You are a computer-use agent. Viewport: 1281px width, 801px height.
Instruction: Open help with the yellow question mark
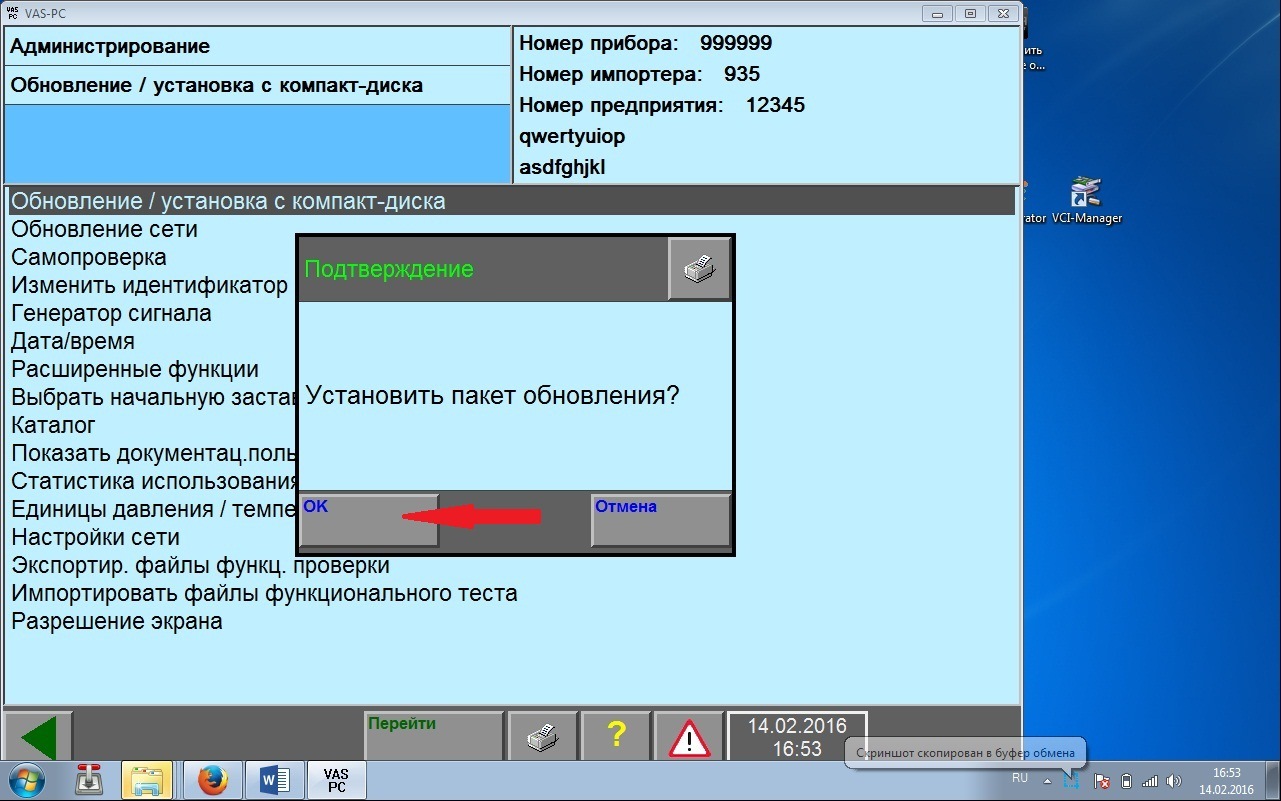point(616,739)
